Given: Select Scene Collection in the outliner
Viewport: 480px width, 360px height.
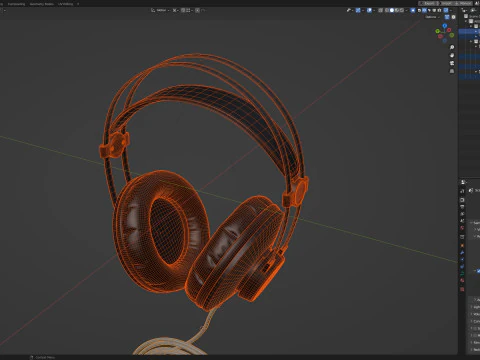Looking at the screenshot, I should coord(473,16).
